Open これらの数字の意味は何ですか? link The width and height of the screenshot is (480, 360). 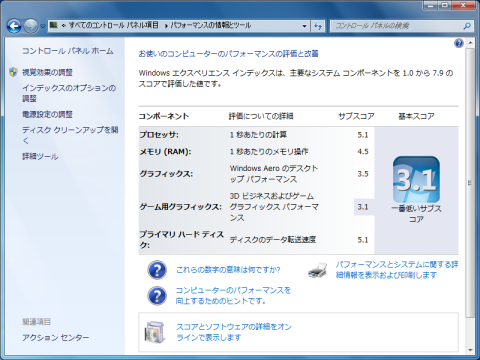click(x=228, y=270)
